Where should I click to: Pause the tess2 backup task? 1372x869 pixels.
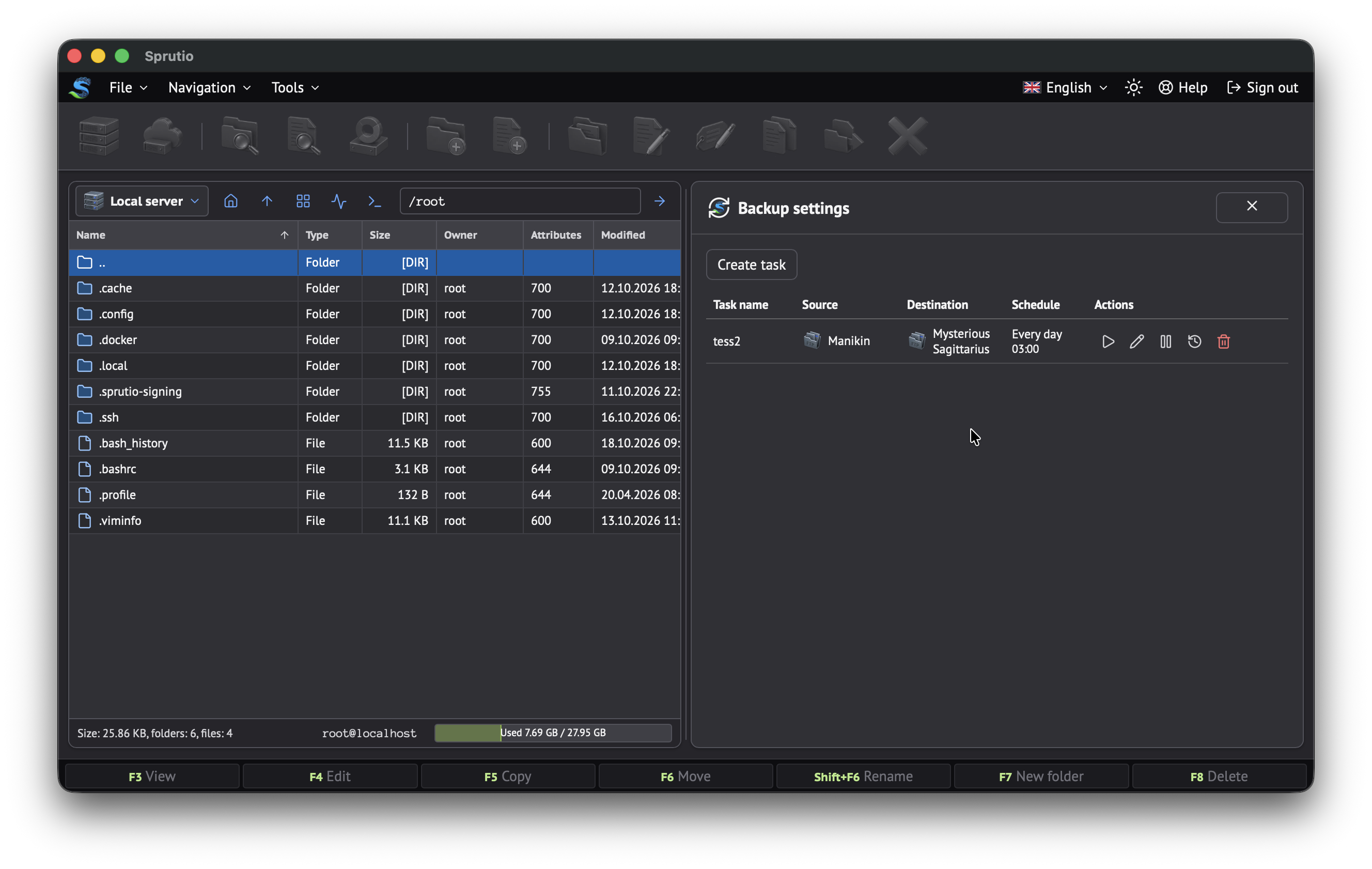(1166, 342)
